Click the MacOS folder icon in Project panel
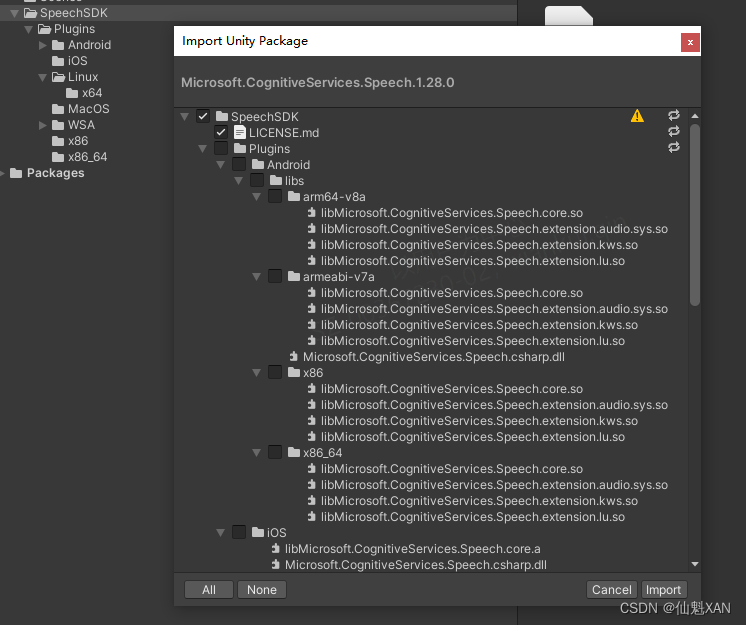The image size is (746, 625). click(x=58, y=109)
